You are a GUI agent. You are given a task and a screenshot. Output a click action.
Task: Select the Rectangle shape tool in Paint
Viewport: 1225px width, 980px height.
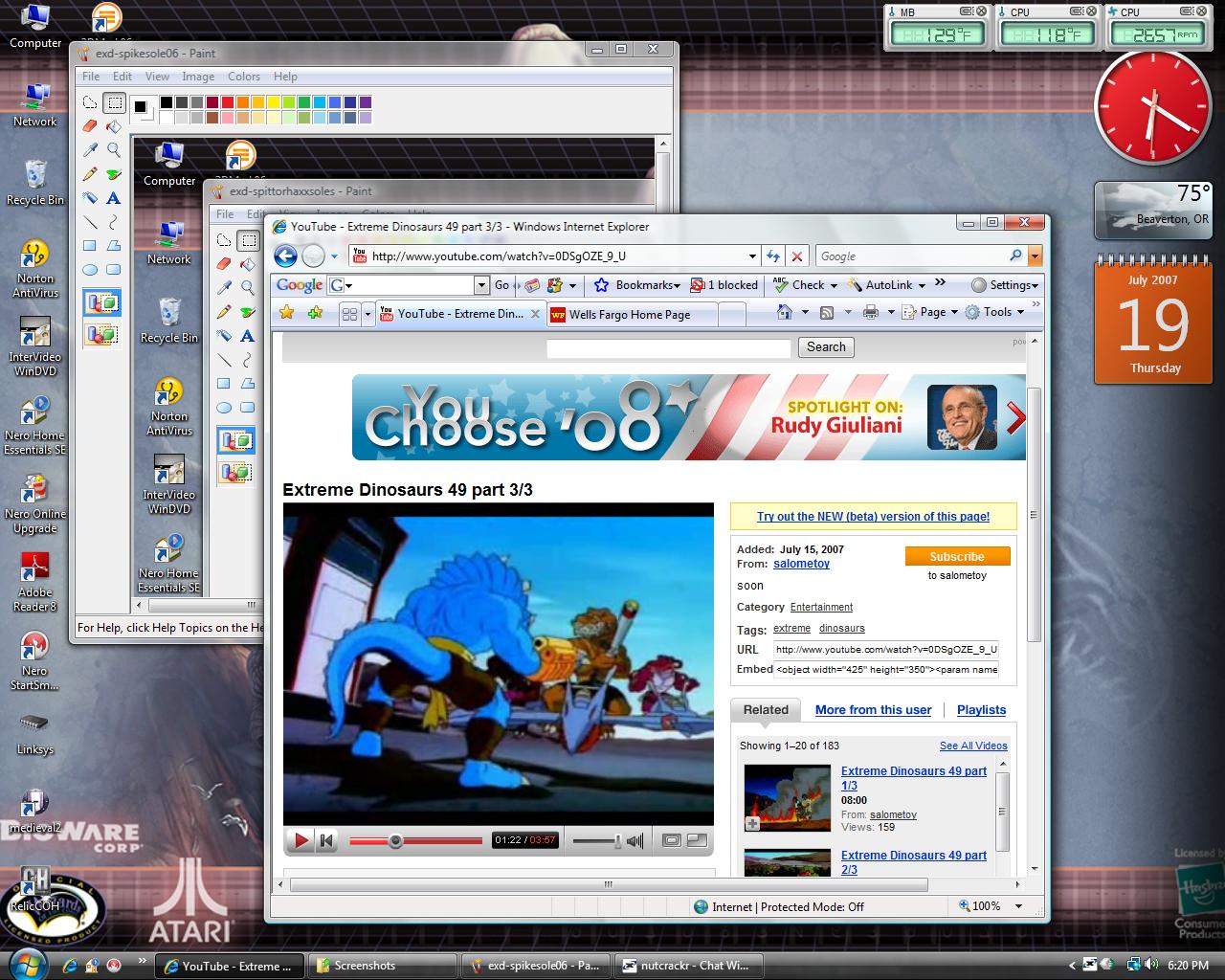pyautogui.click(x=90, y=246)
